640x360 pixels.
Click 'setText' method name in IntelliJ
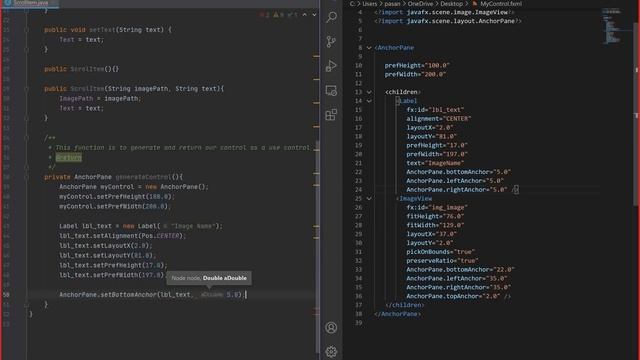(x=102, y=30)
